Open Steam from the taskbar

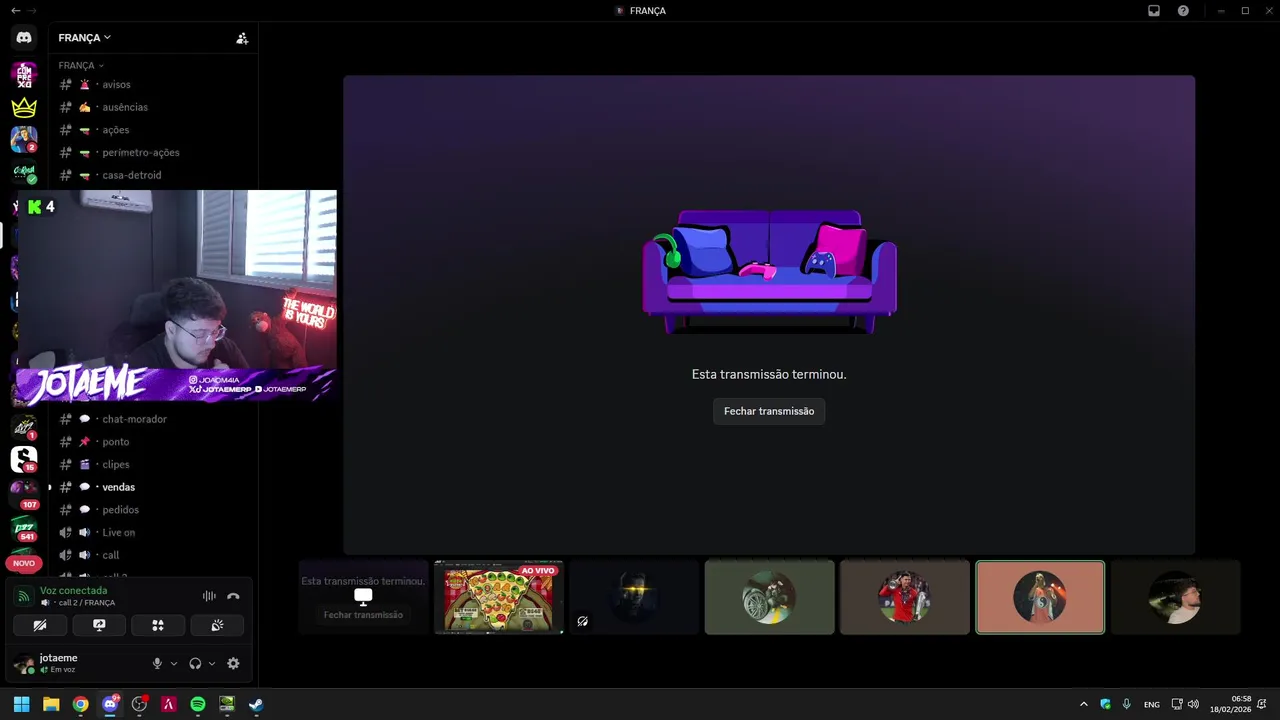256,704
